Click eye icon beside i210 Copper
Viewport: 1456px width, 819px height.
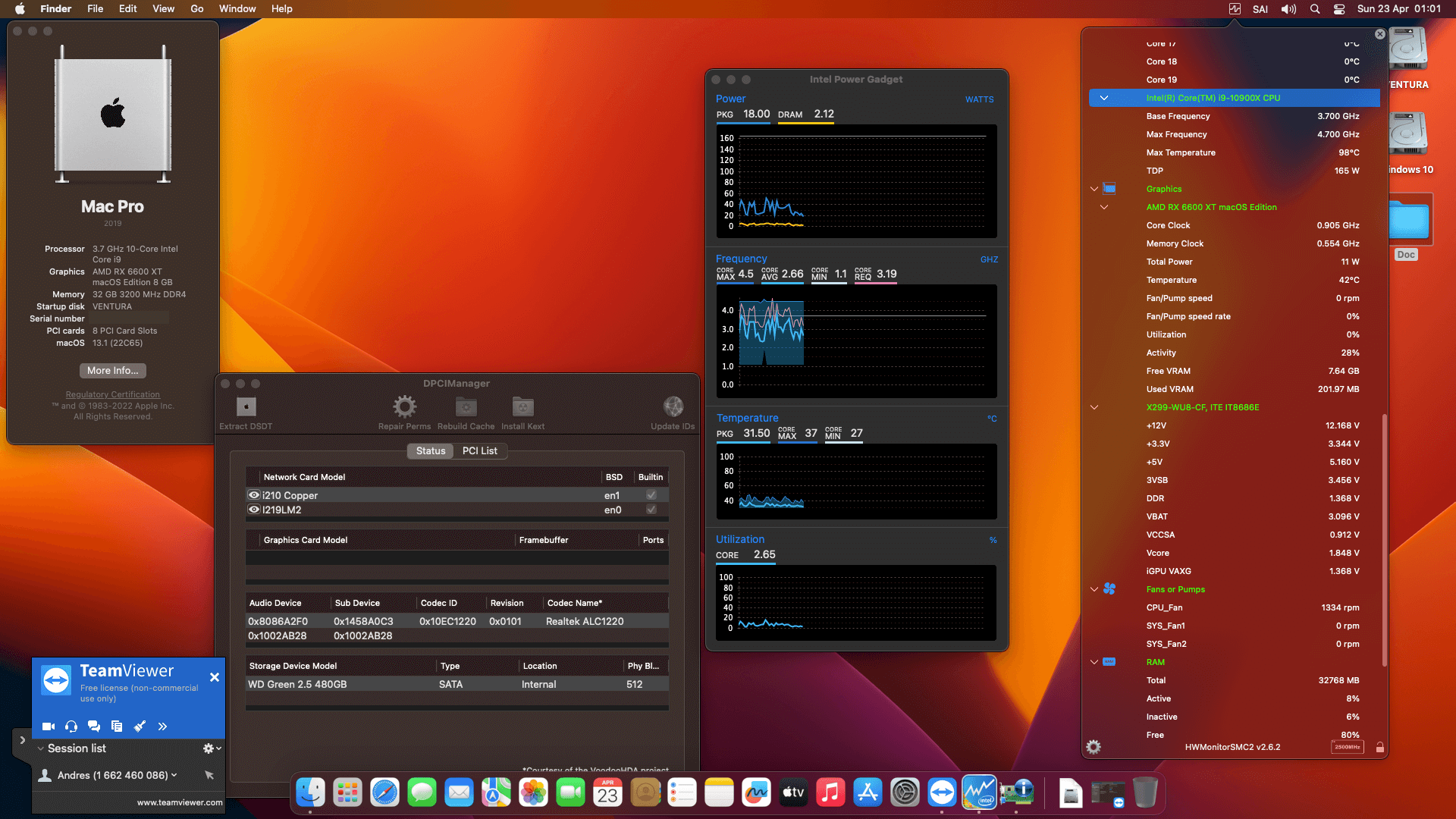(x=254, y=495)
